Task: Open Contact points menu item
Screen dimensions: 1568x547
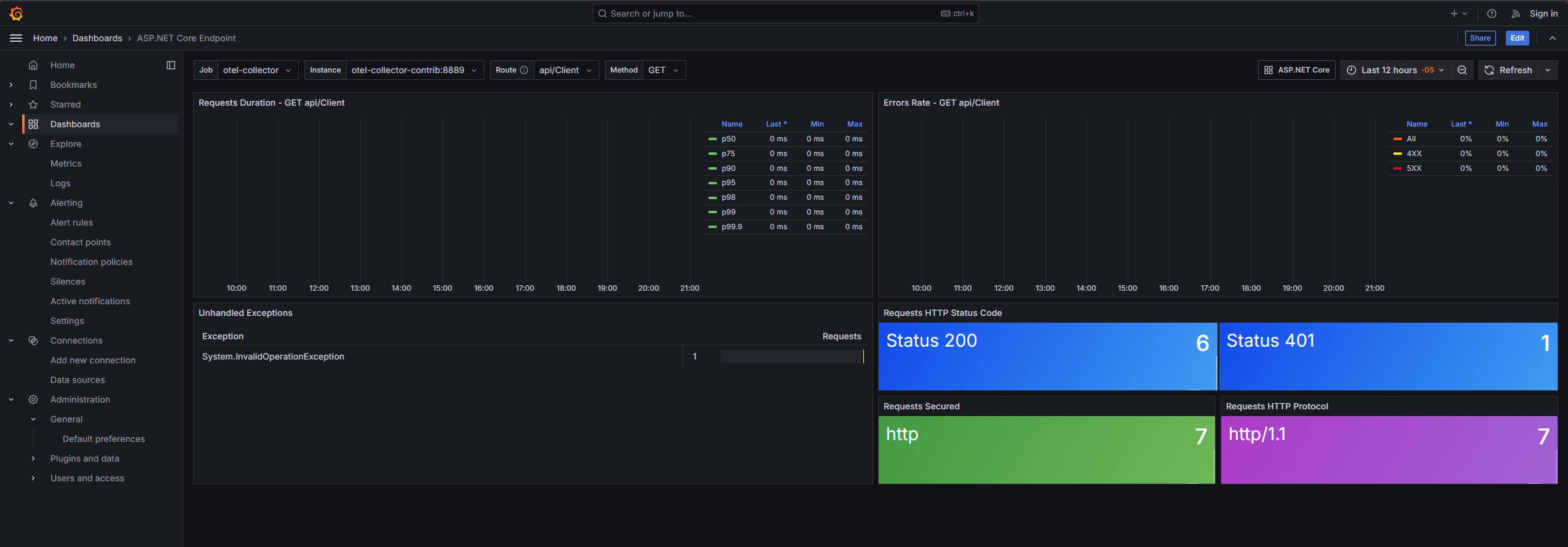Action: (x=81, y=242)
